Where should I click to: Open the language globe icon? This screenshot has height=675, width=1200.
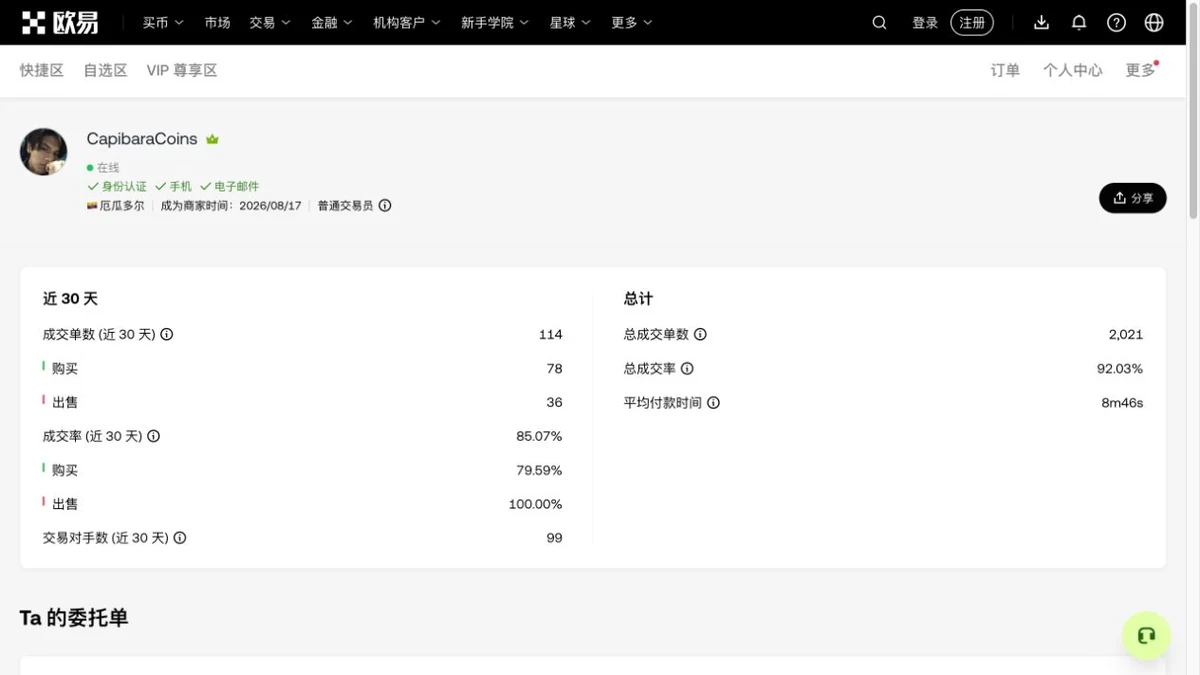[1154, 22]
